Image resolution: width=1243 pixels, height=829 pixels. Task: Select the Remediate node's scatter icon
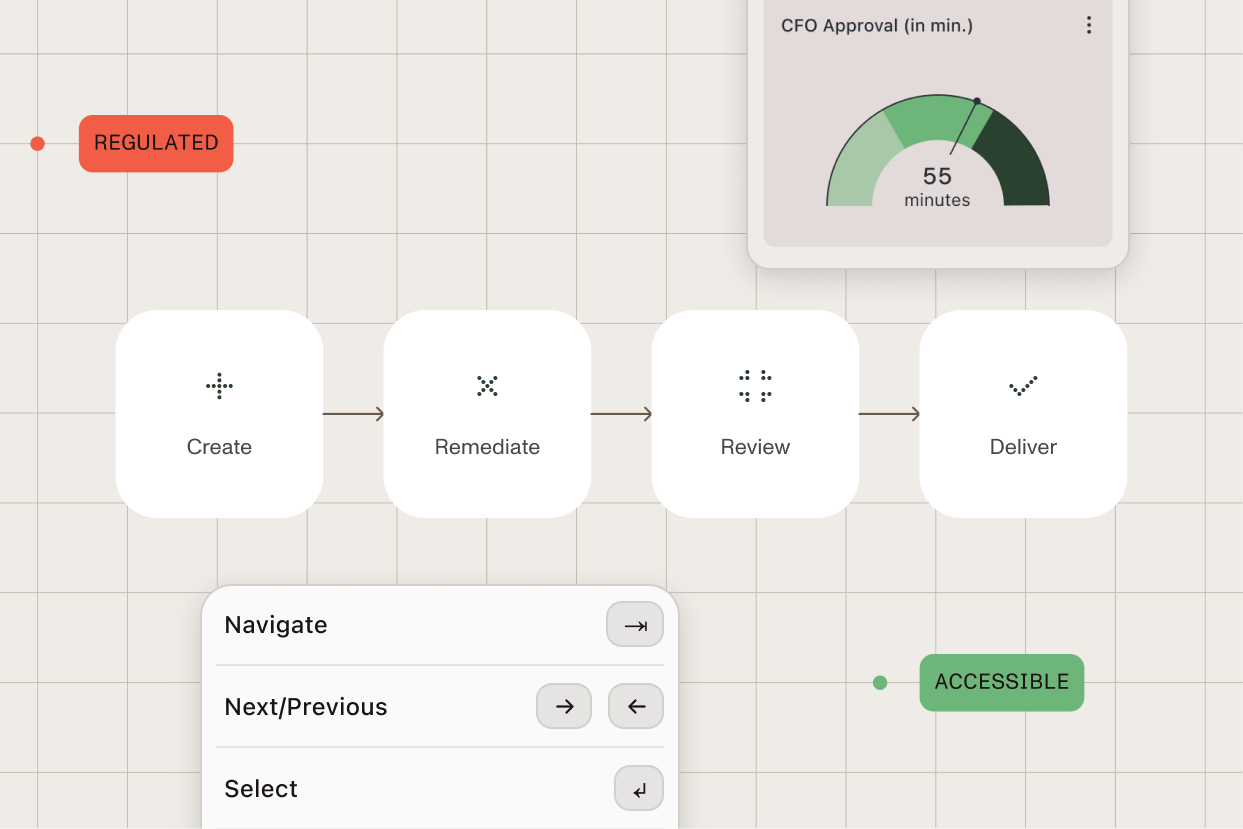(x=487, y=385)
